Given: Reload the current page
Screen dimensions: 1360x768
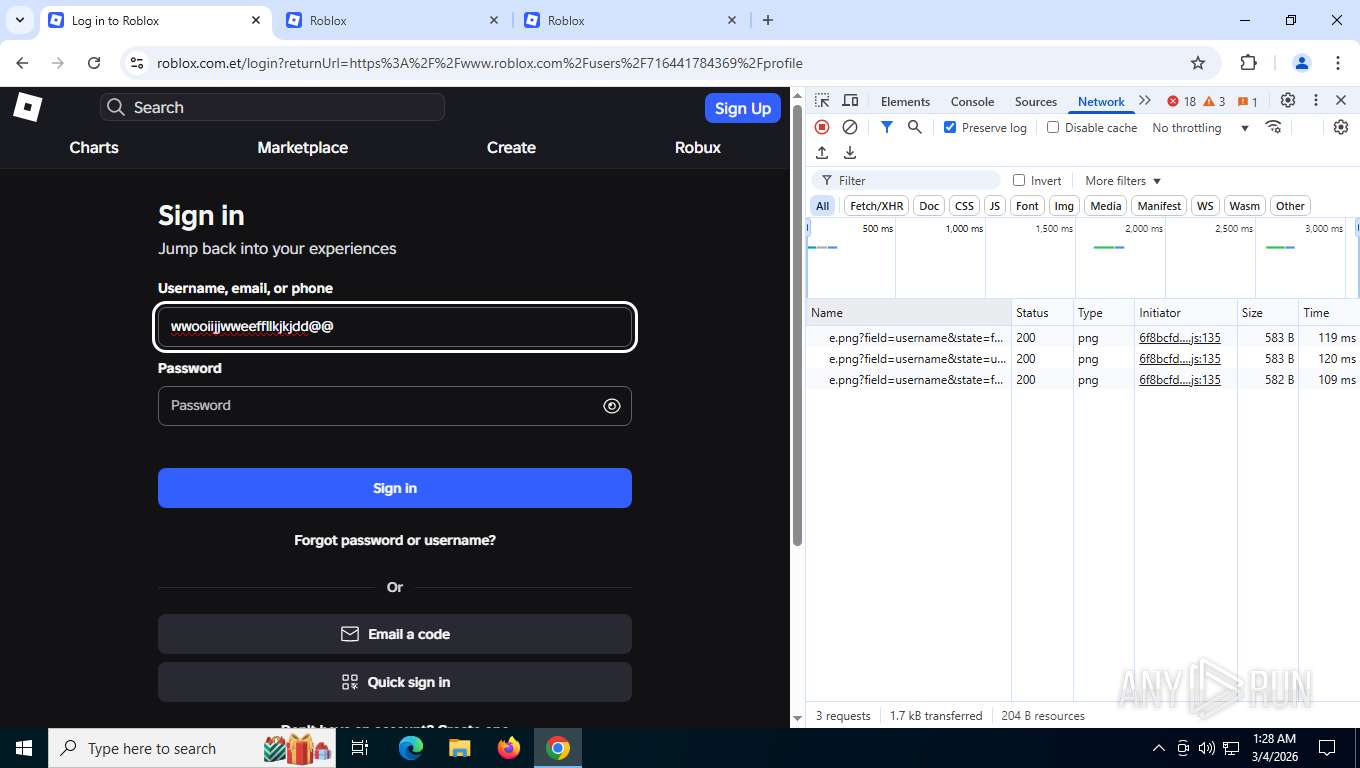Looking at the screenshot, I should tap(94, 63).
